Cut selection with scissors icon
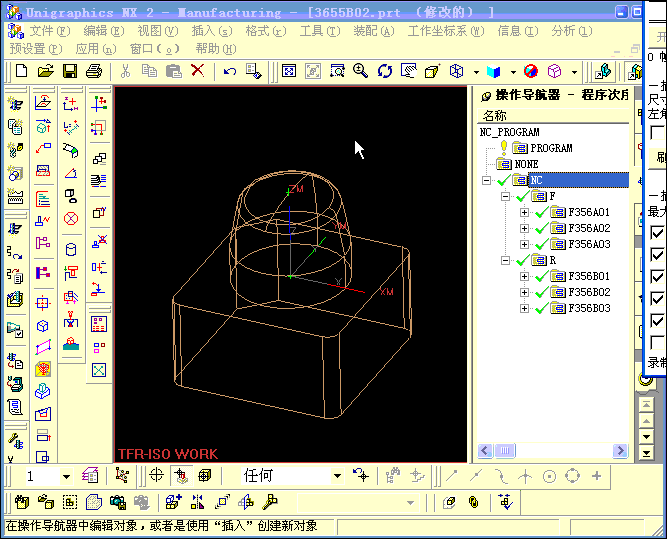Screen dimensions: 667x539 (125, 71)
